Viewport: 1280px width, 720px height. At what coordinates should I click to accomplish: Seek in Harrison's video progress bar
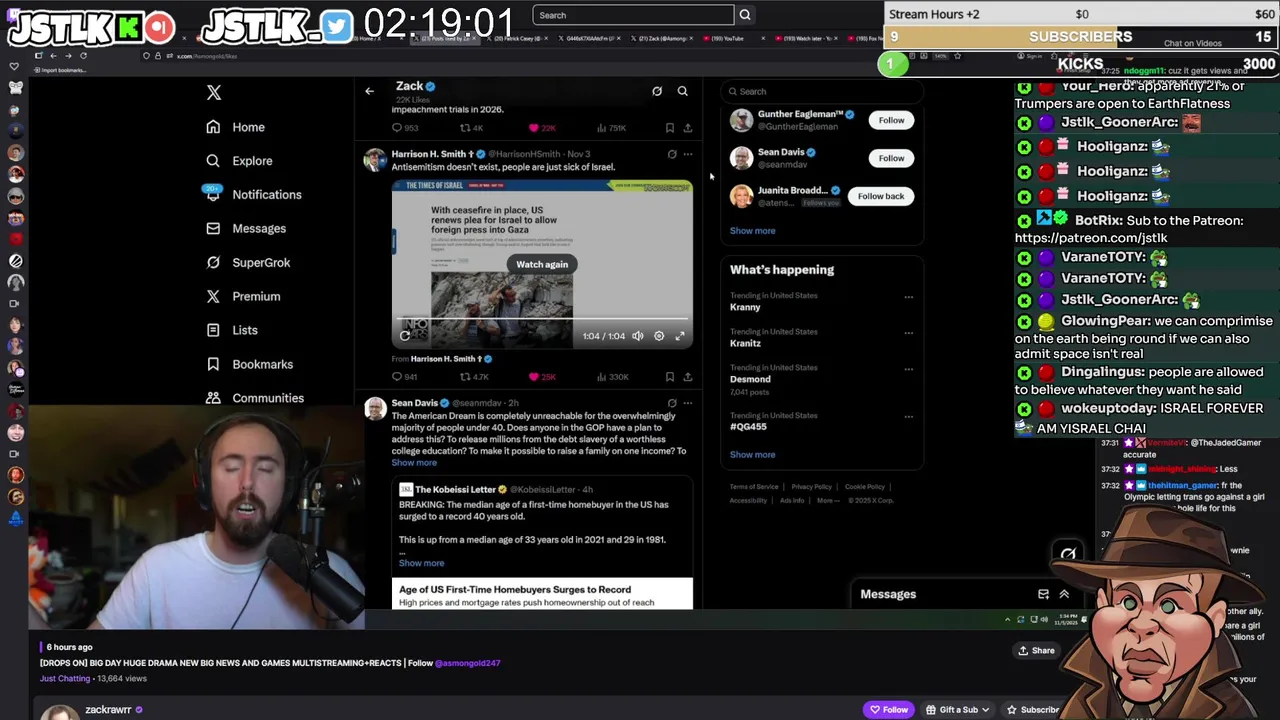click(541, 320)
